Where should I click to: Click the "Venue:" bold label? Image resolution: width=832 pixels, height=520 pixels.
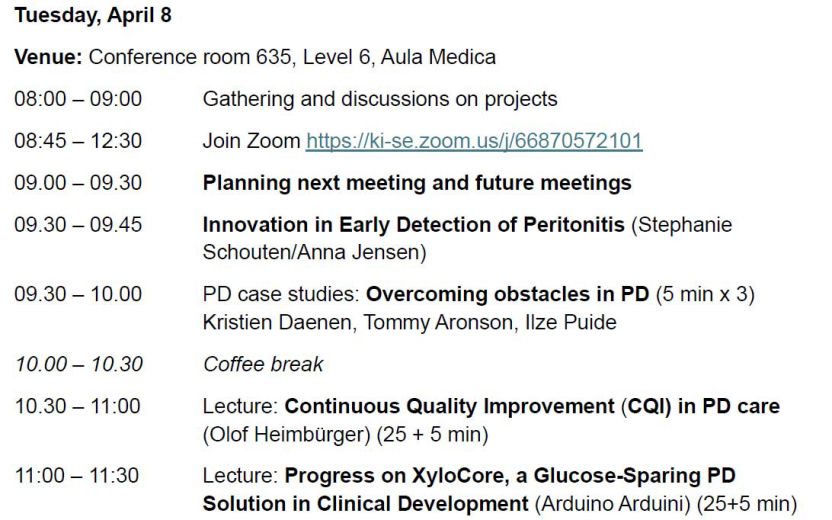[48, 57]
